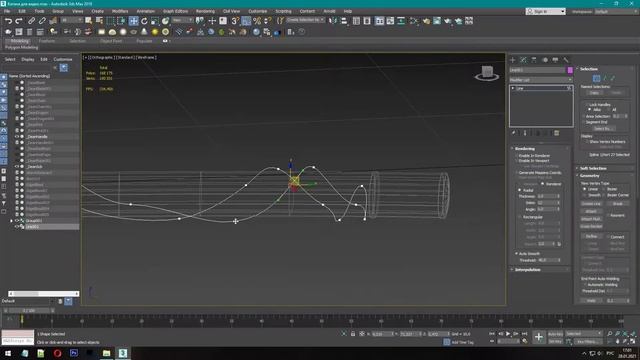The width and height of the screenshot is (640, 360).
Task: Select the Radial radio option
Action: click(x=520, y=190)
